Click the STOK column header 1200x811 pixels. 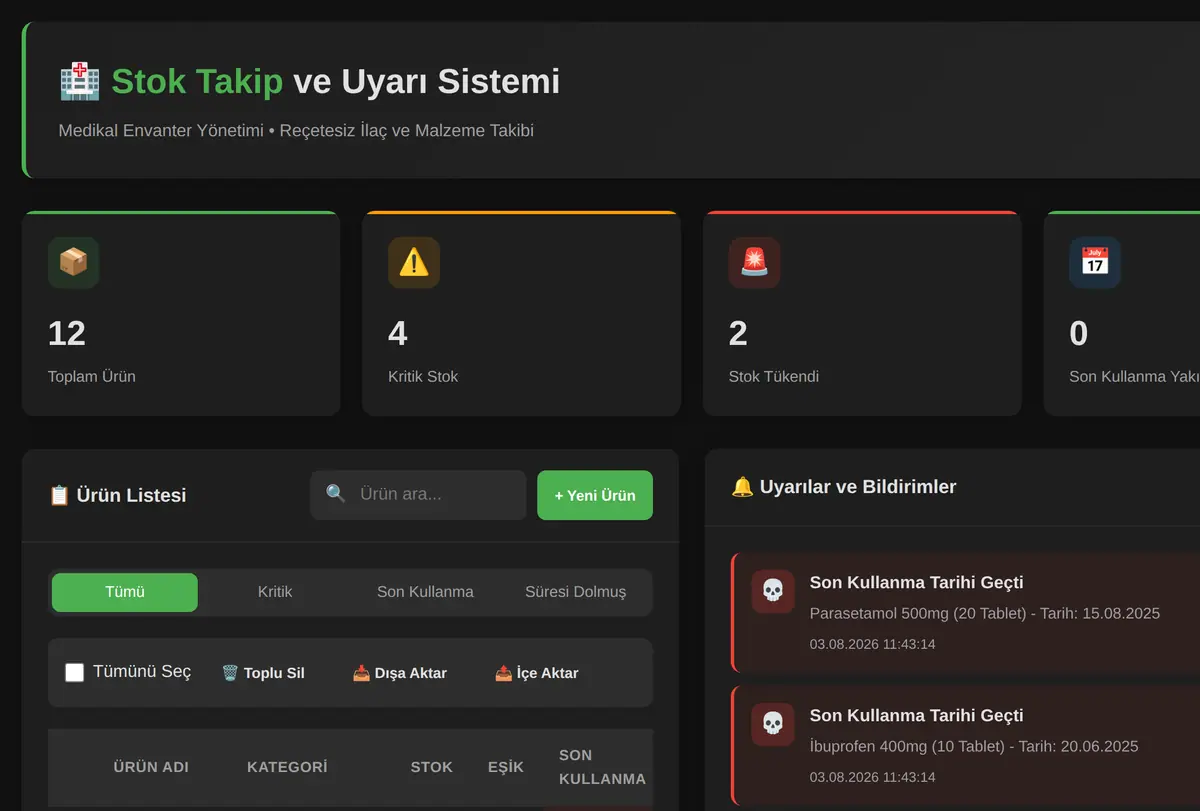(432, 767)
